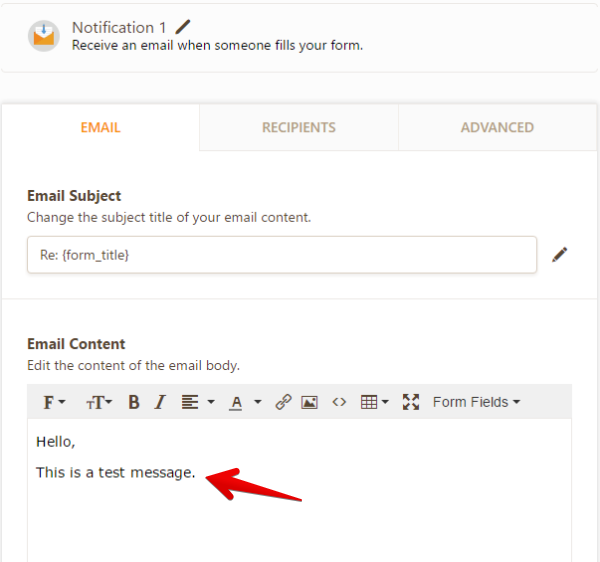Click the notification envelope icon
The height and width of the screenshot is (562, 600).
(43, 36)
